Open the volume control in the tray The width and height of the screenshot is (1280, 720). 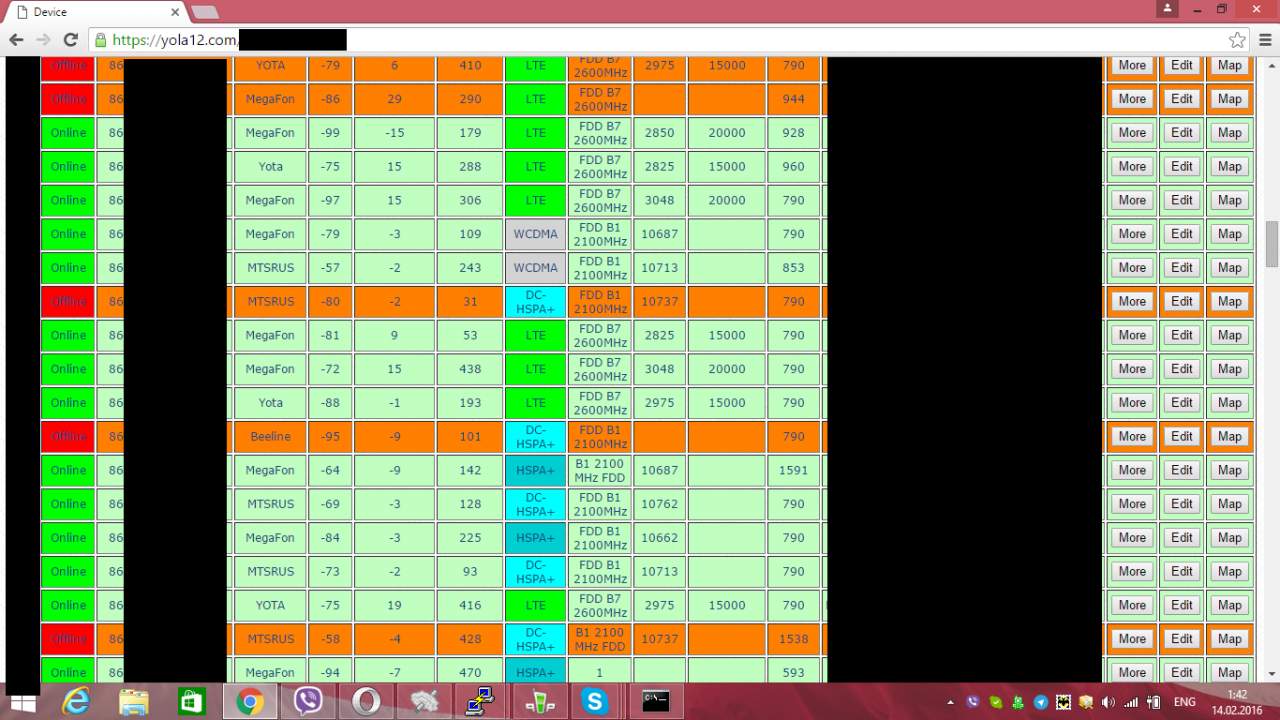tap(1108, 702)
